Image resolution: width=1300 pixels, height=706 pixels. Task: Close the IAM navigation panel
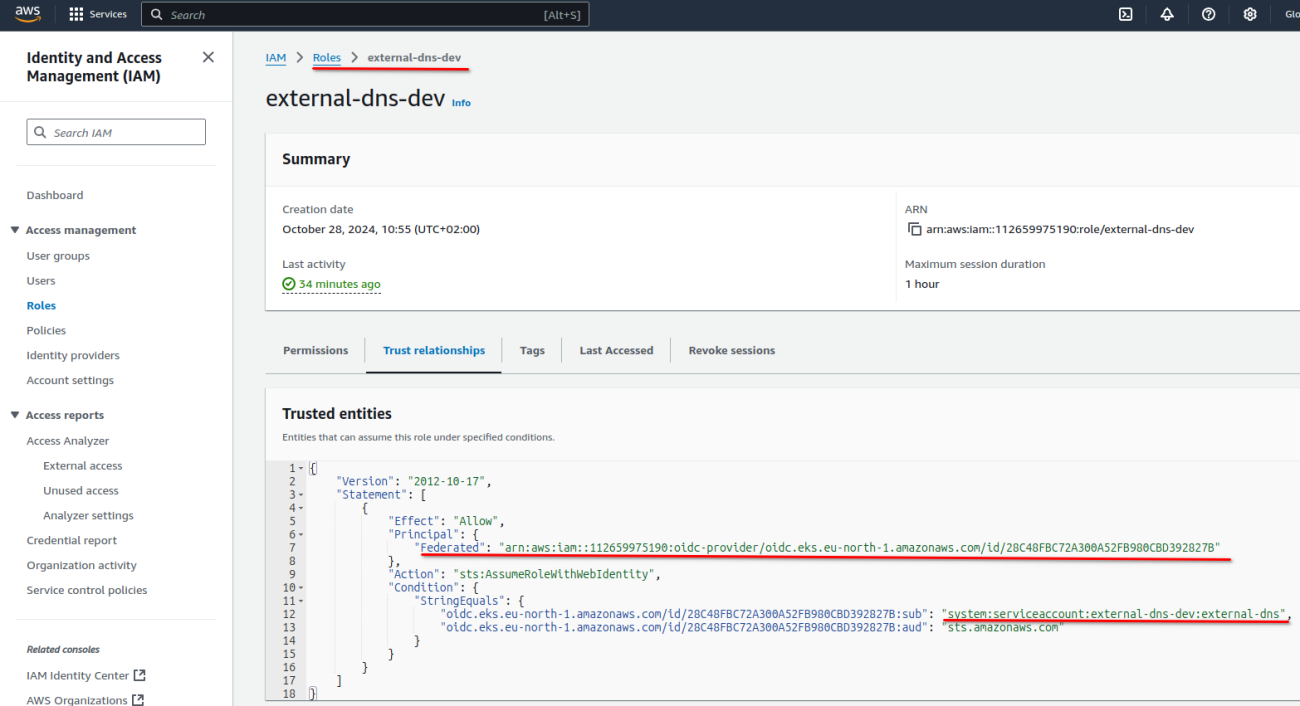(x=208, y=57)
